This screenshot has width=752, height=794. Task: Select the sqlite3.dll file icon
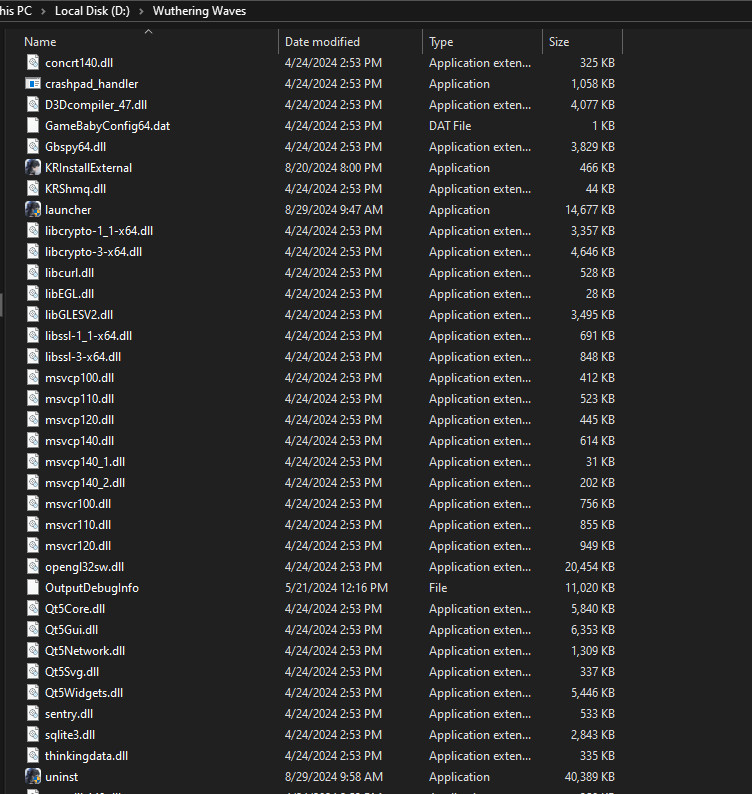coord(33,735)
